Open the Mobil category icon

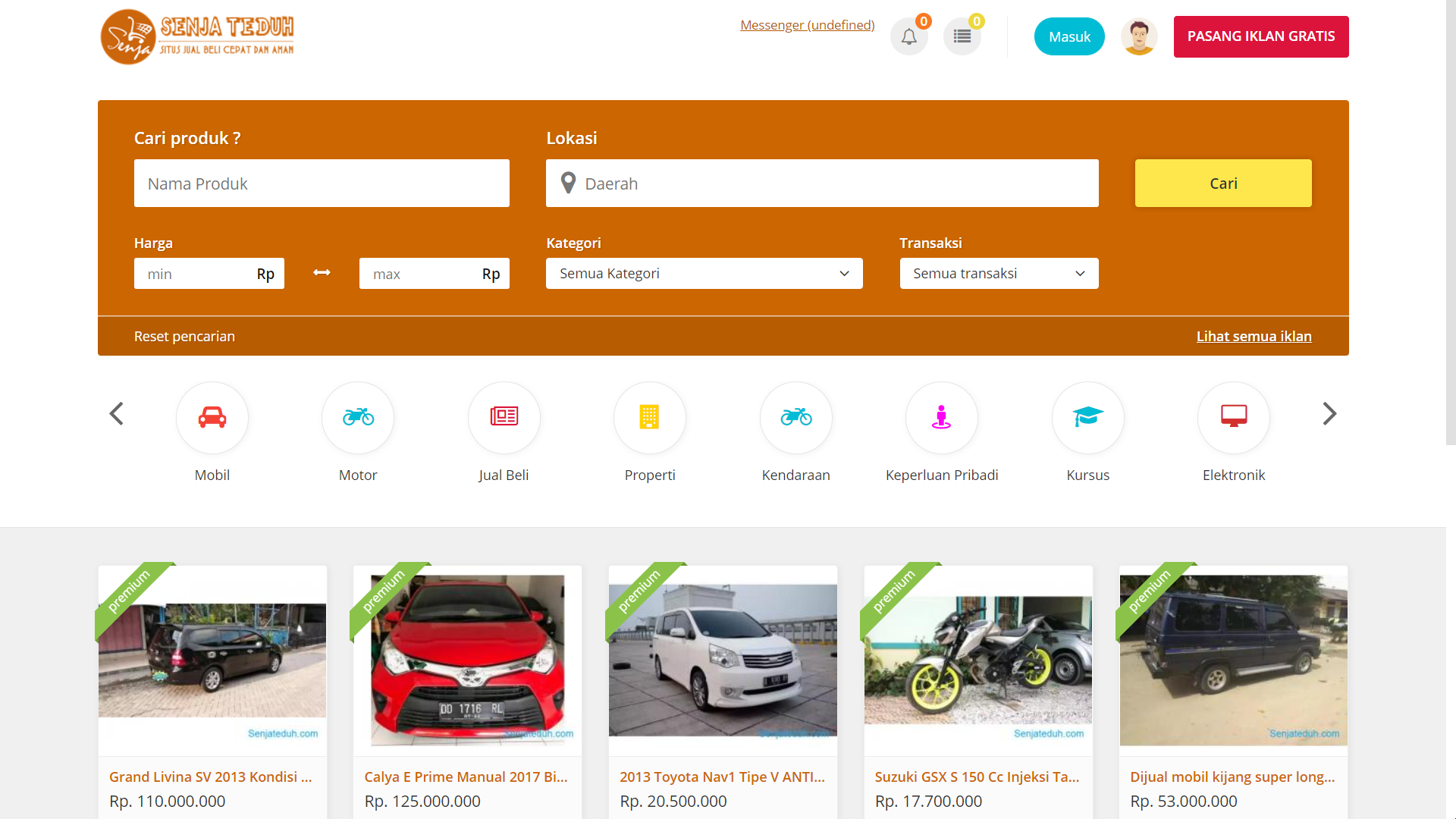[212, 418]
